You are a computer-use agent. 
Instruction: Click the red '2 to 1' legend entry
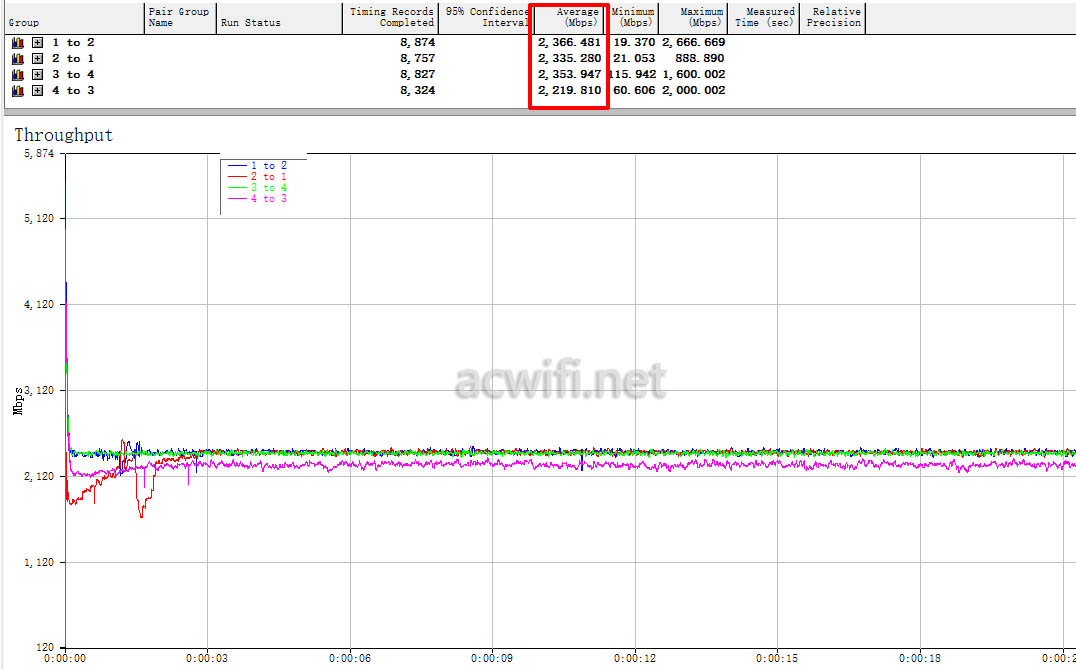pyautogui.click(x=257, y=177)
